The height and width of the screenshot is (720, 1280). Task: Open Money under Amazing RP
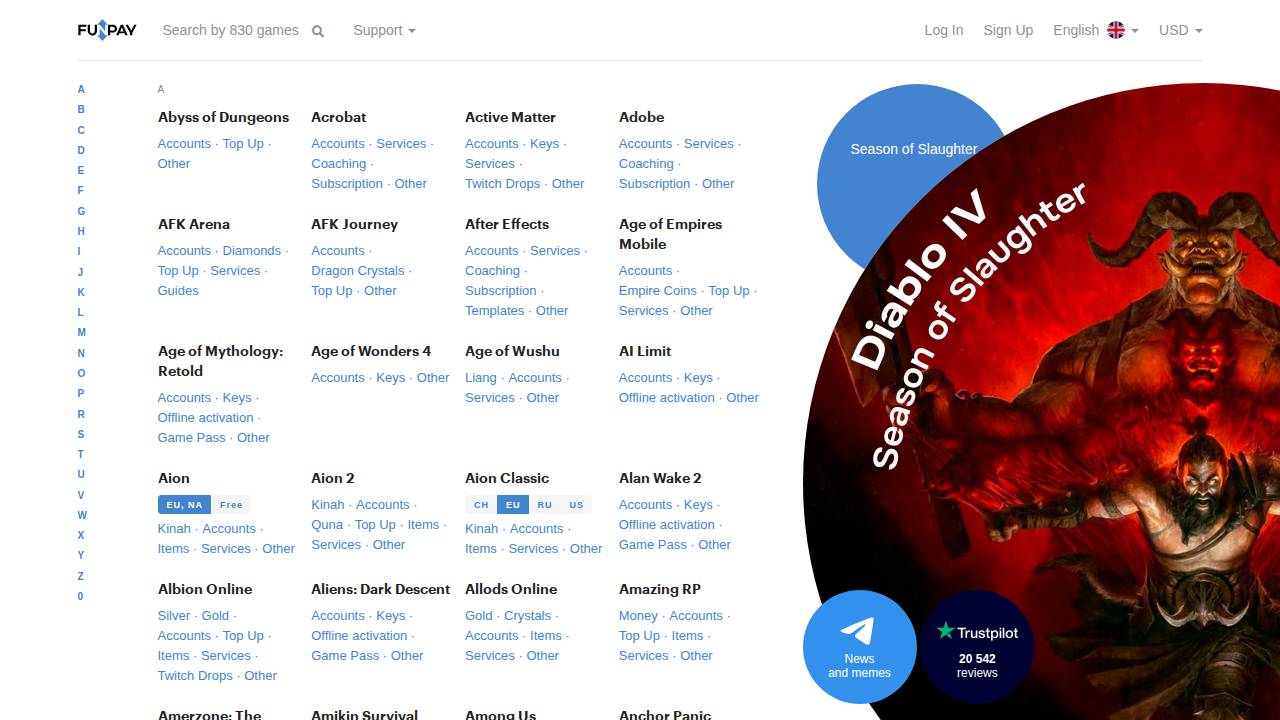pyautogui.click(x=638, y=616)
